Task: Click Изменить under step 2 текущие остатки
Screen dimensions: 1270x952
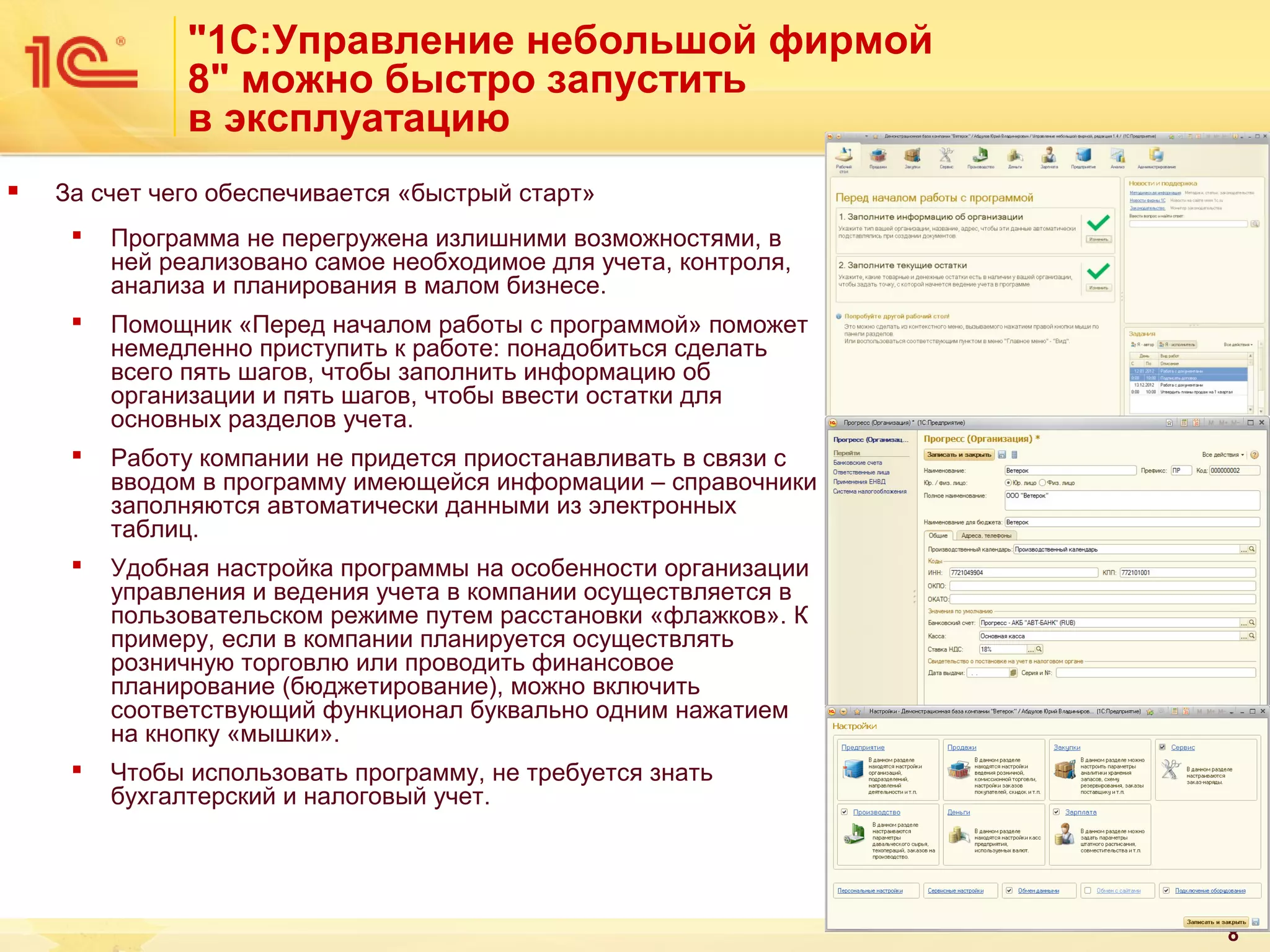Action: (1099, 288)
